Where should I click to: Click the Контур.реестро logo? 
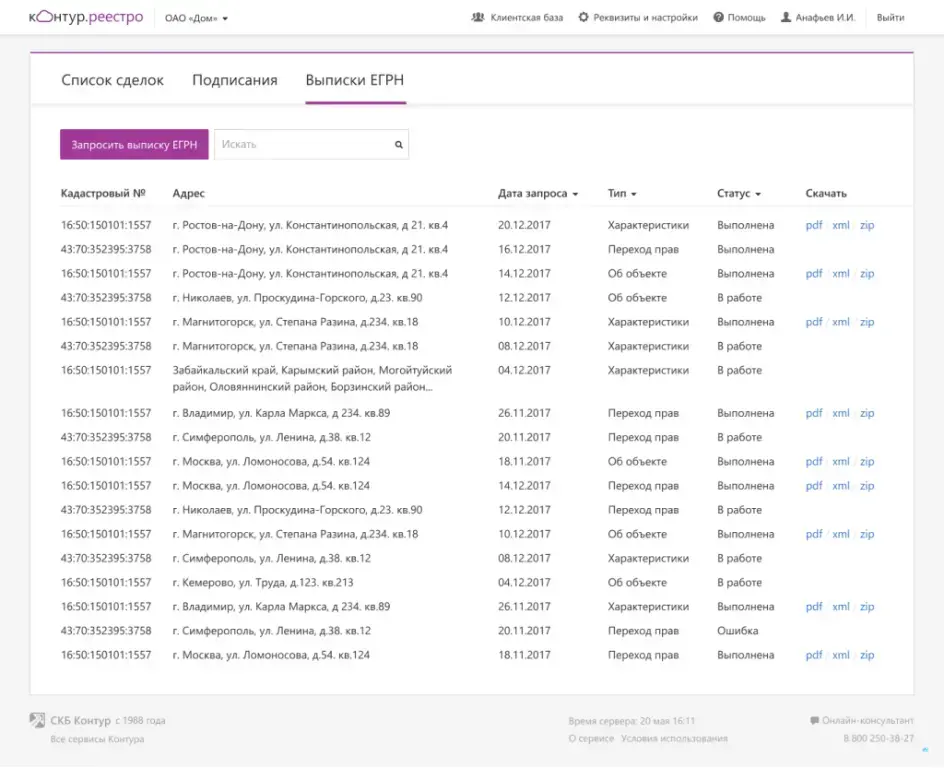click(86, 17)
